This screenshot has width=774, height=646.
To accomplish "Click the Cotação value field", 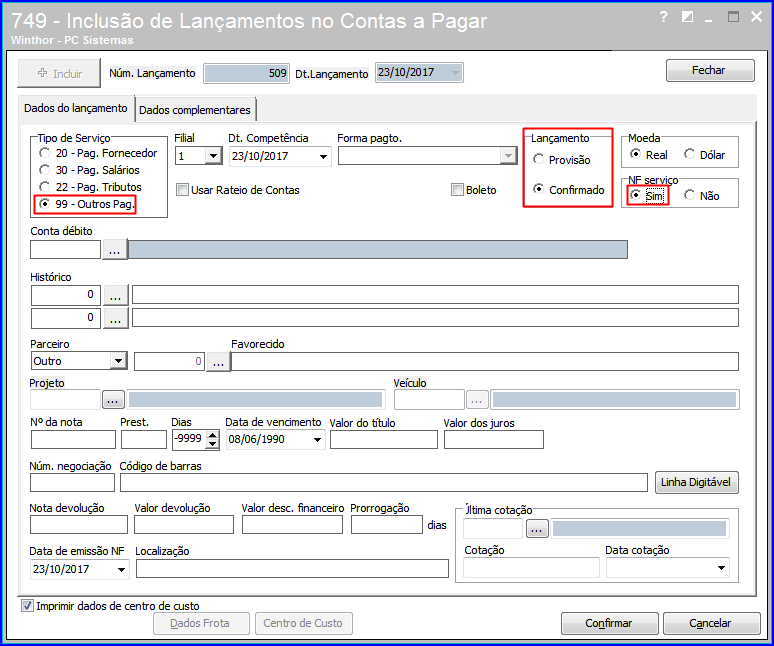I will pyautogui.click(x=531, y=568).
